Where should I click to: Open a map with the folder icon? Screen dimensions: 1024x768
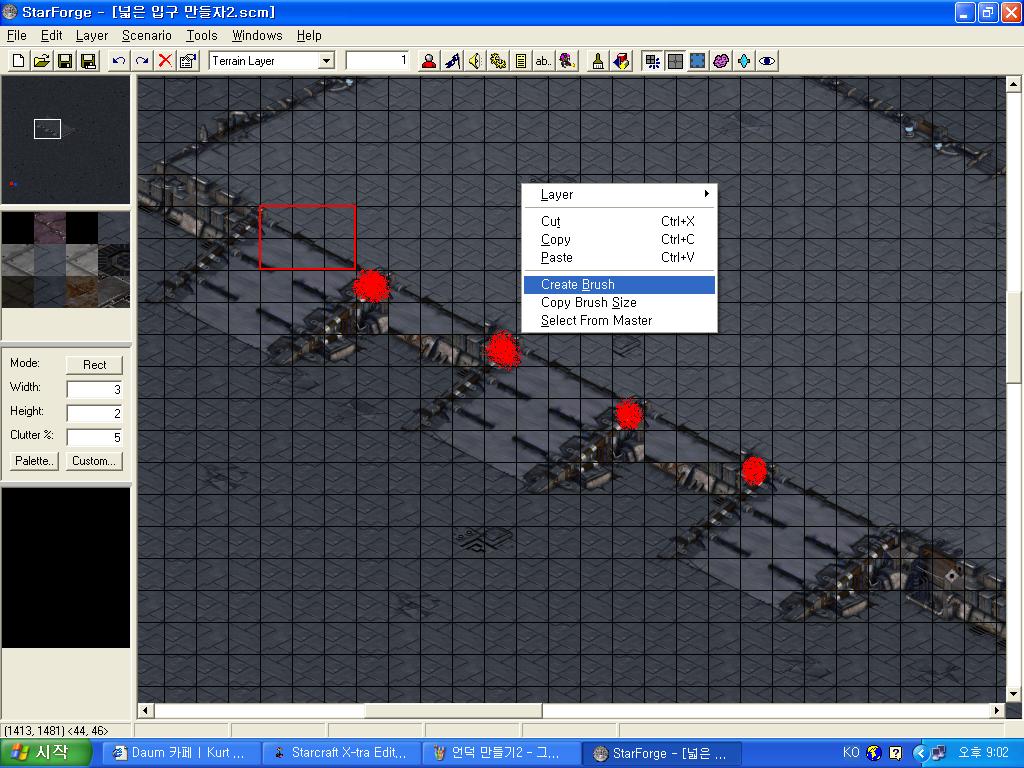point(42,61)
